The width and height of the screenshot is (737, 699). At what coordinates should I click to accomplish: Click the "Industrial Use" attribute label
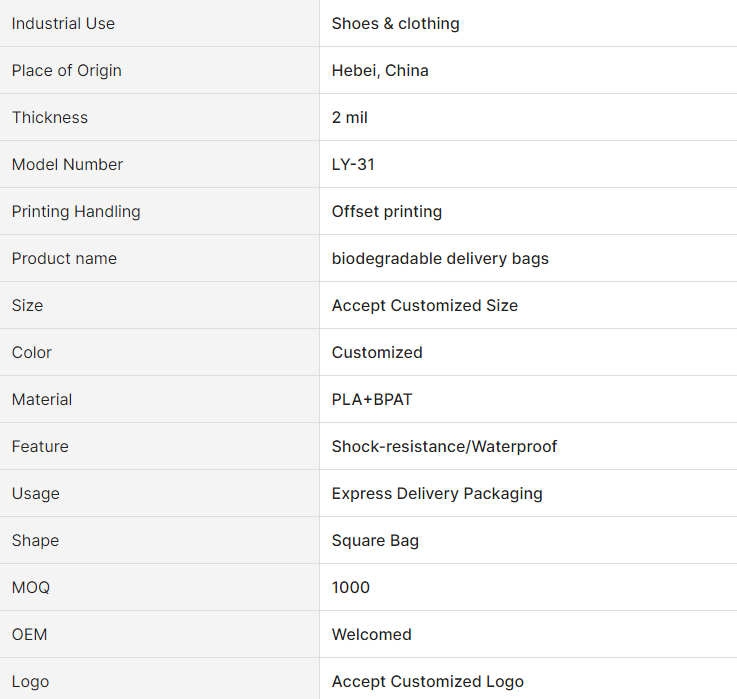click(x=63, y=23)
